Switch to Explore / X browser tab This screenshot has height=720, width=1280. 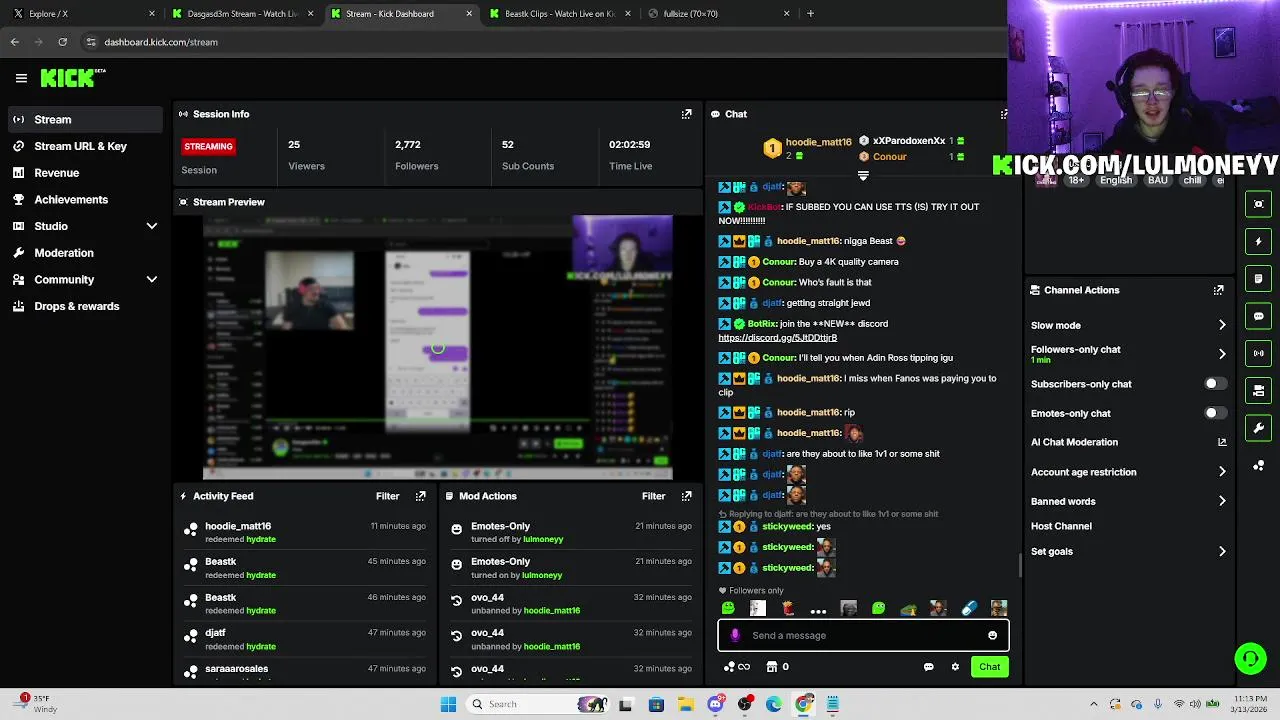(82, 14)
